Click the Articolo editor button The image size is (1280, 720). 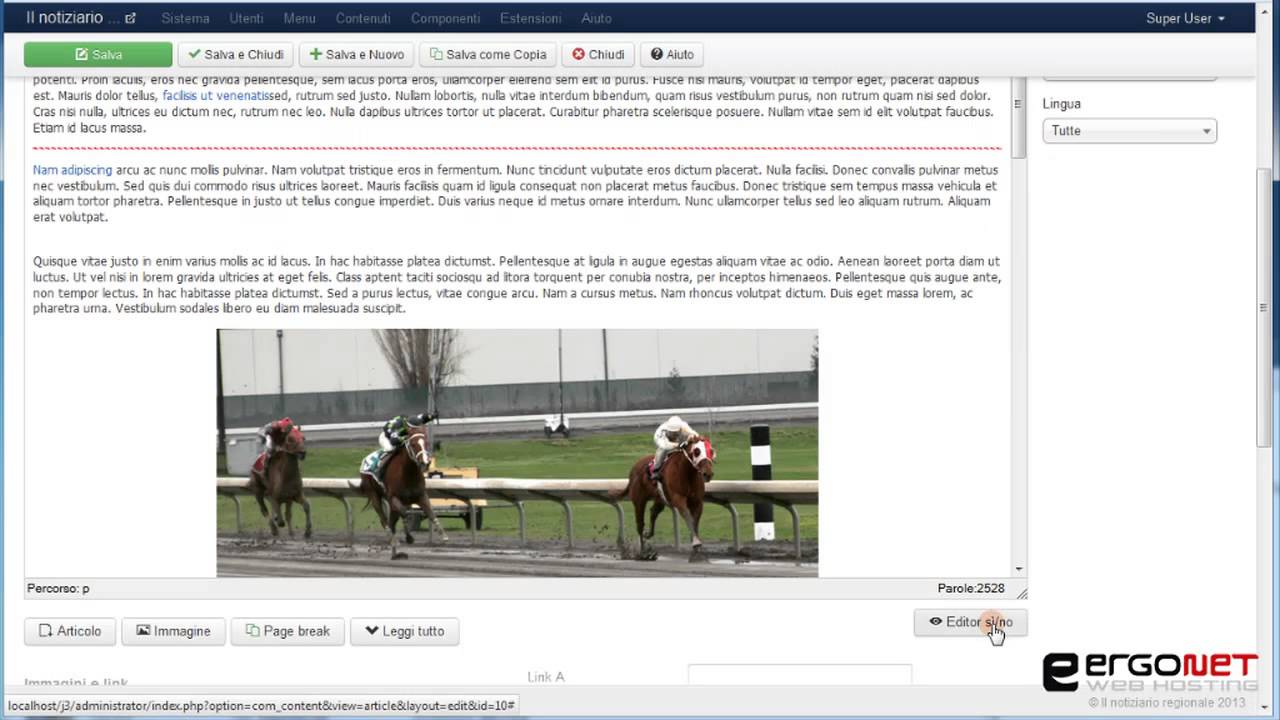click(70, 631)
